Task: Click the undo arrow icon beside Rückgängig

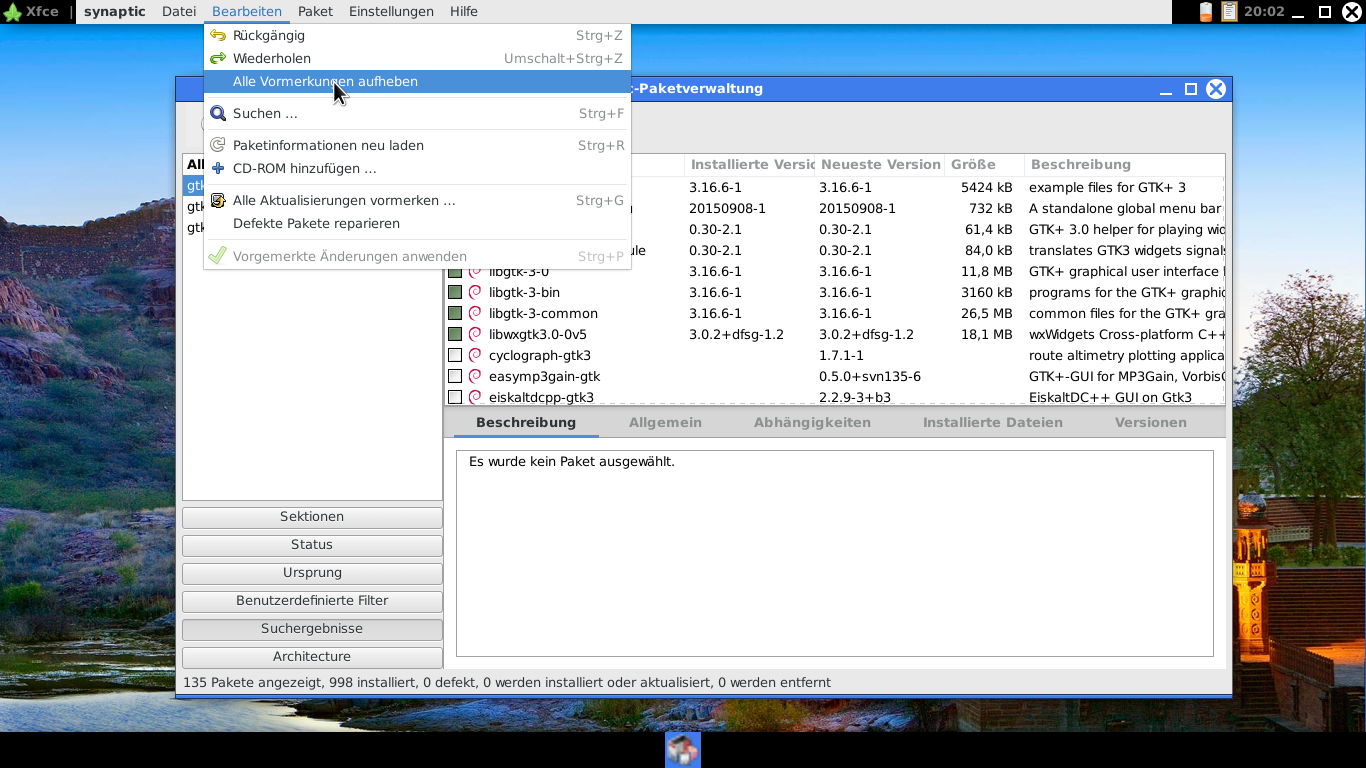Action: pyautogui.click(x=217, y=36)
